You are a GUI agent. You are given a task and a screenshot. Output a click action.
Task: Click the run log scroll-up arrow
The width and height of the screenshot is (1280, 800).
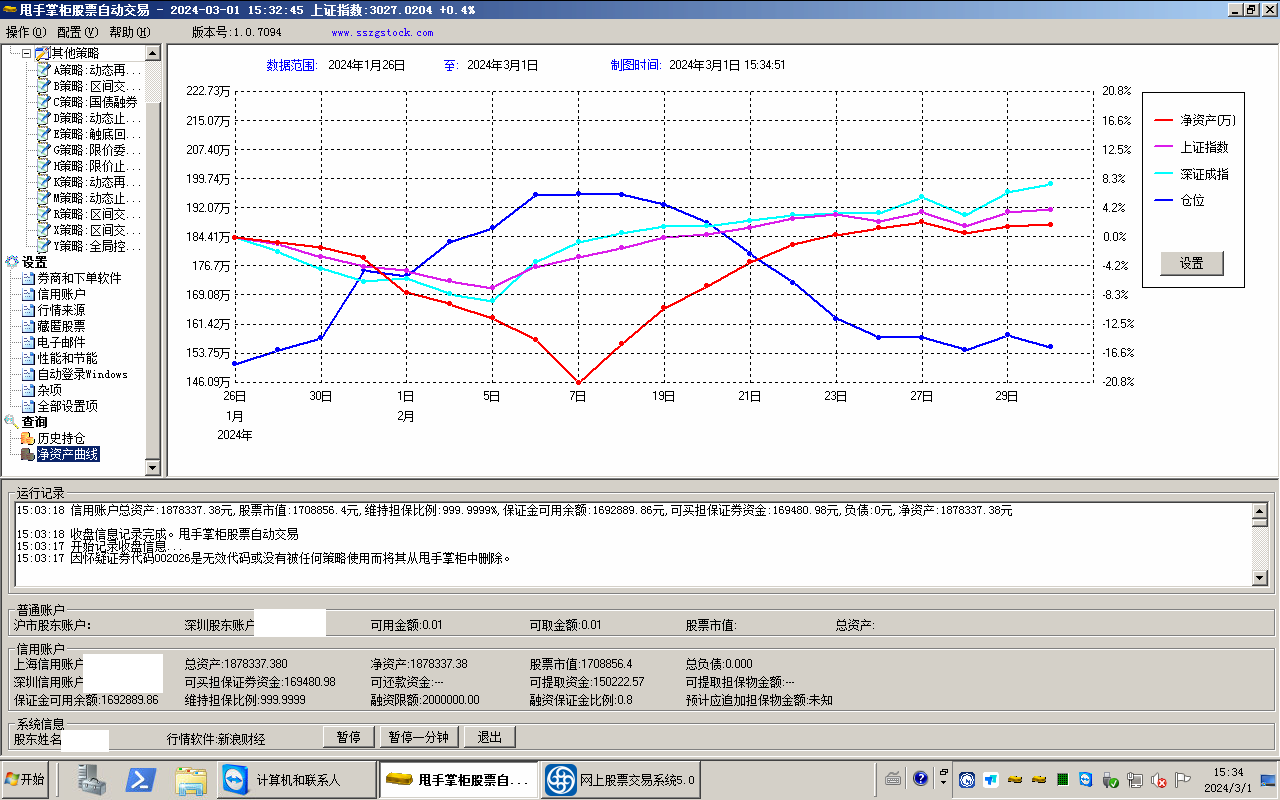[1260, 510]
